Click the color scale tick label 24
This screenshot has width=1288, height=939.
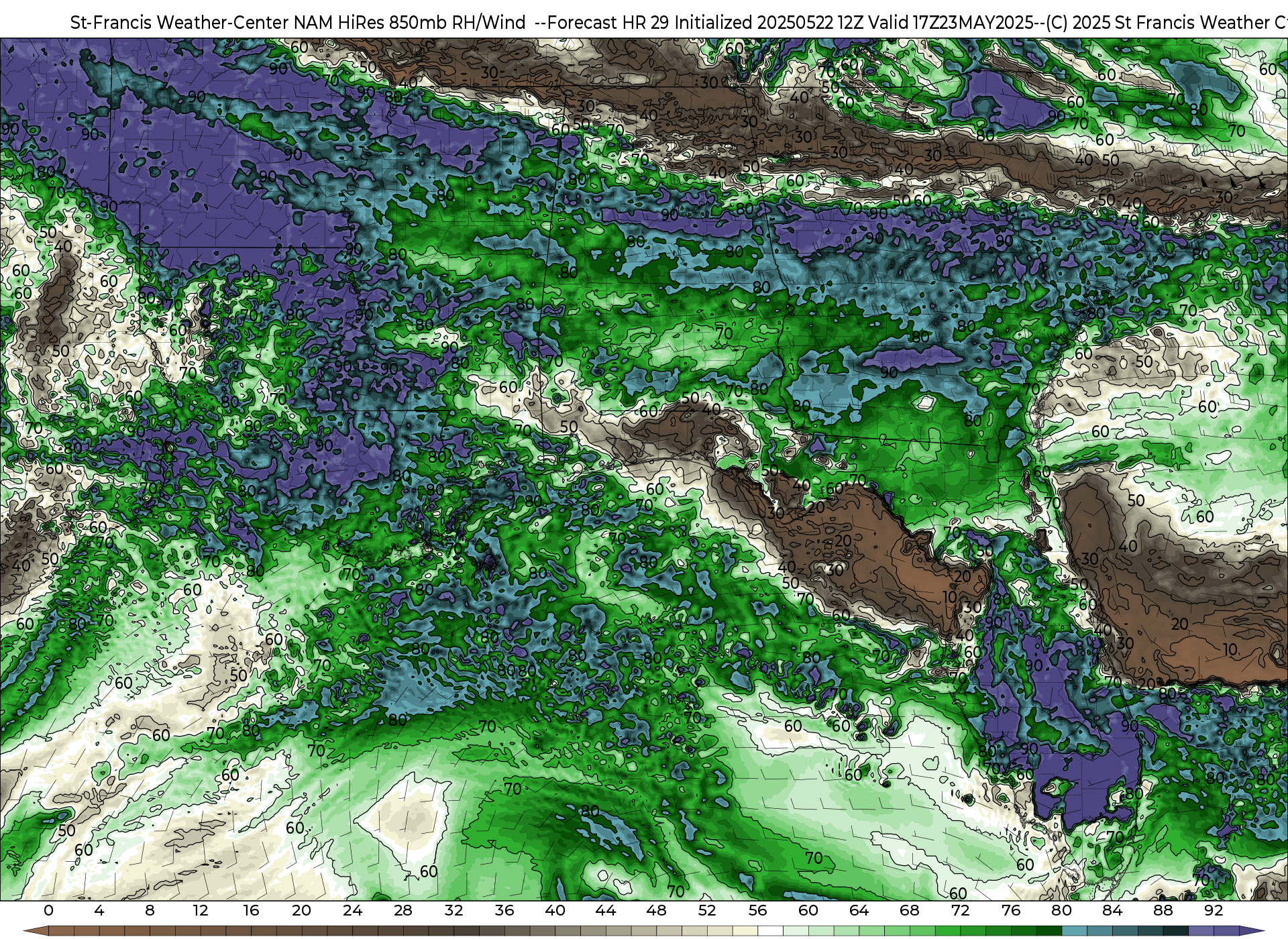click(x=352, y=911)
